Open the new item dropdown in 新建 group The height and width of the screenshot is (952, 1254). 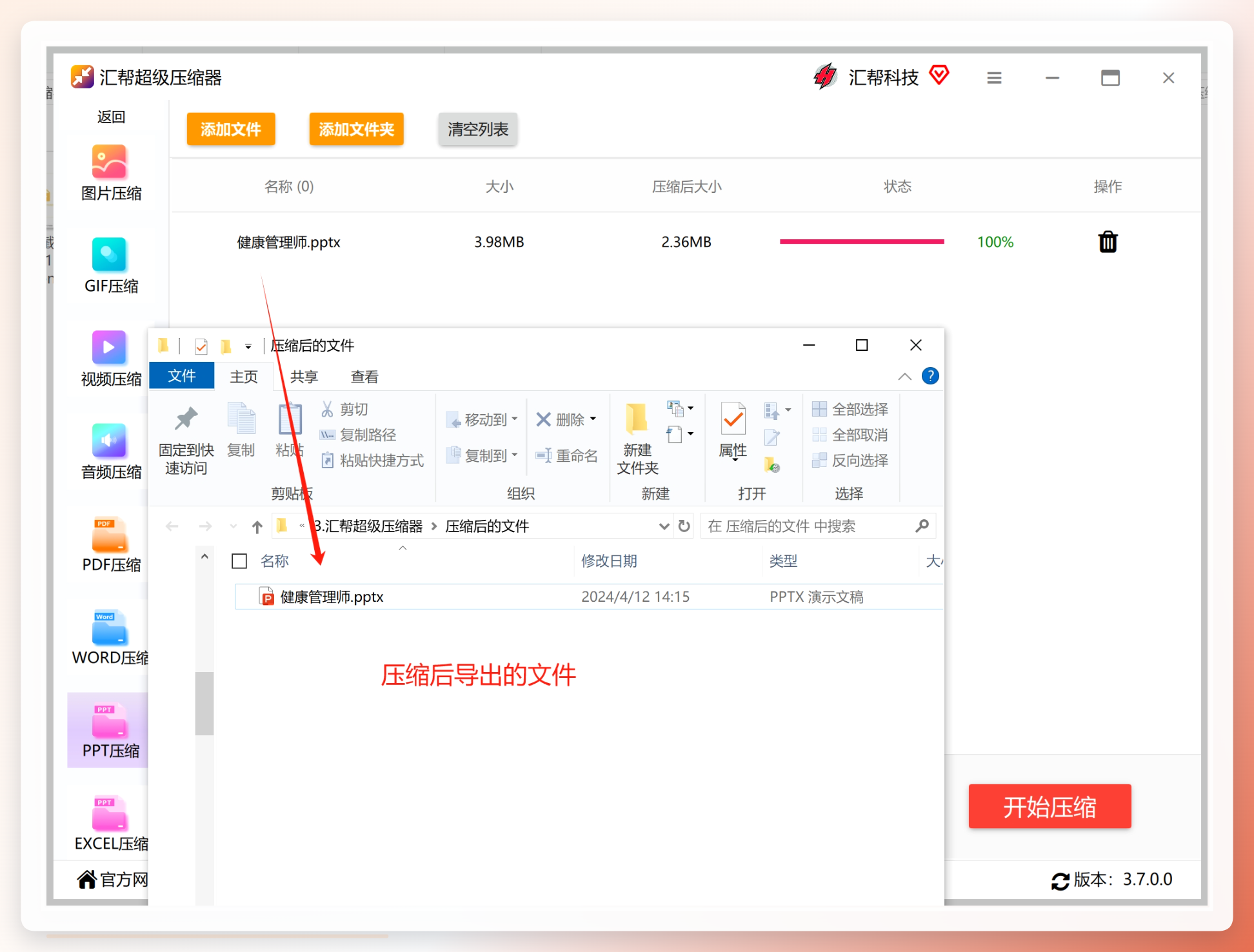pyautogui.click(x=681, y=408)
